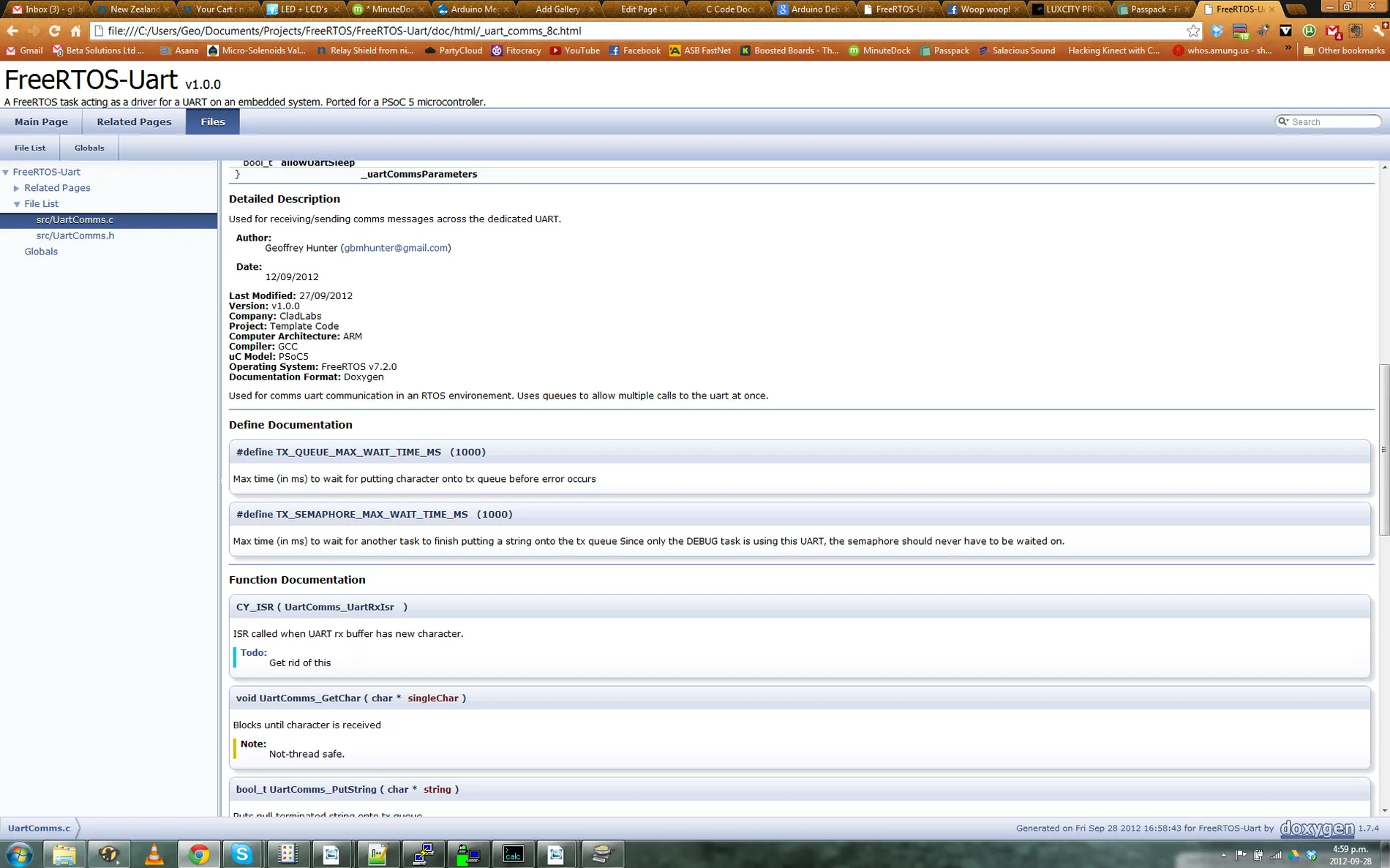Open the Globals sub-tab

pos(89,148)
